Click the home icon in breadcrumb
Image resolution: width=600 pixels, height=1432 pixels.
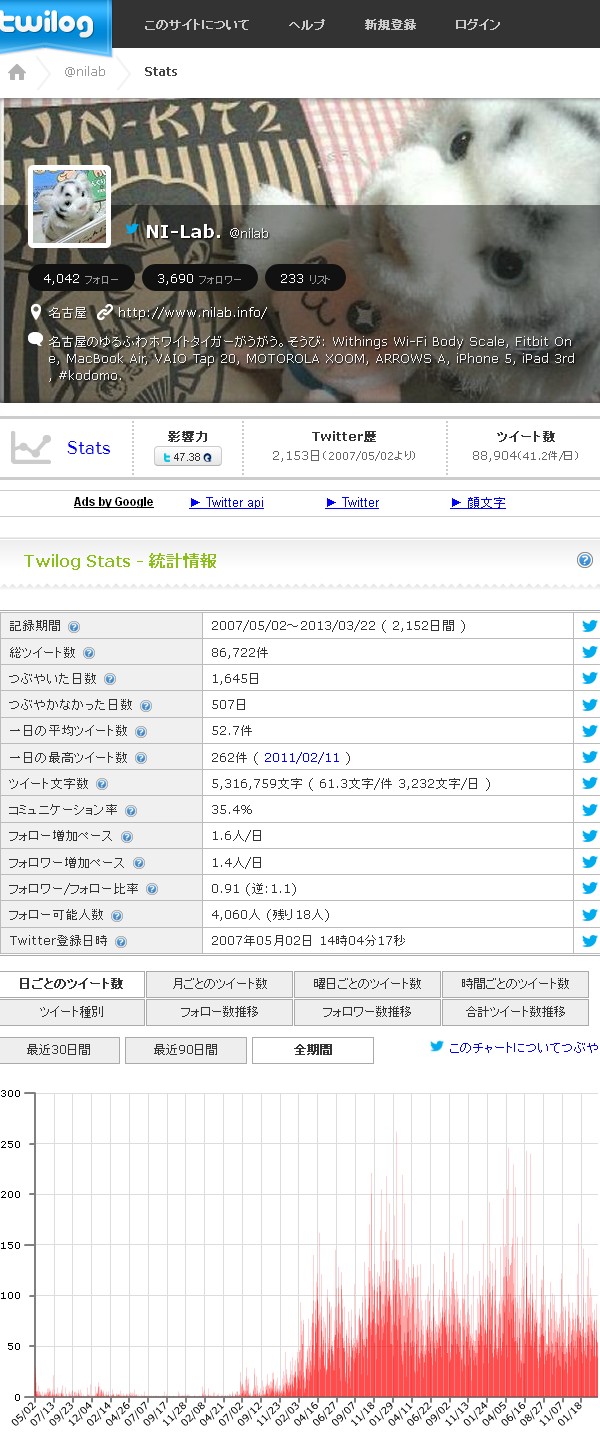pos(17,72)
